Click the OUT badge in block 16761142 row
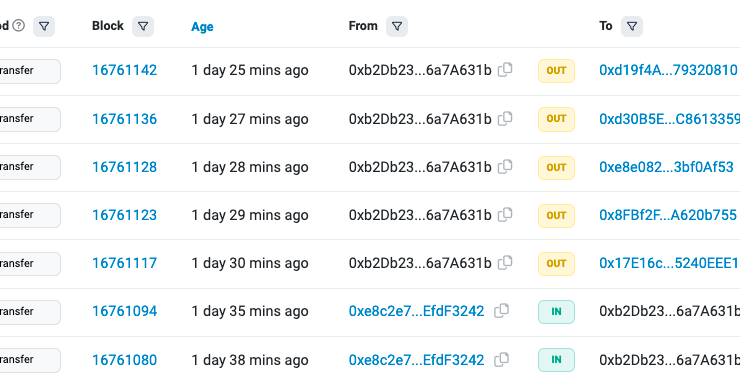 (x=556, y=71)
